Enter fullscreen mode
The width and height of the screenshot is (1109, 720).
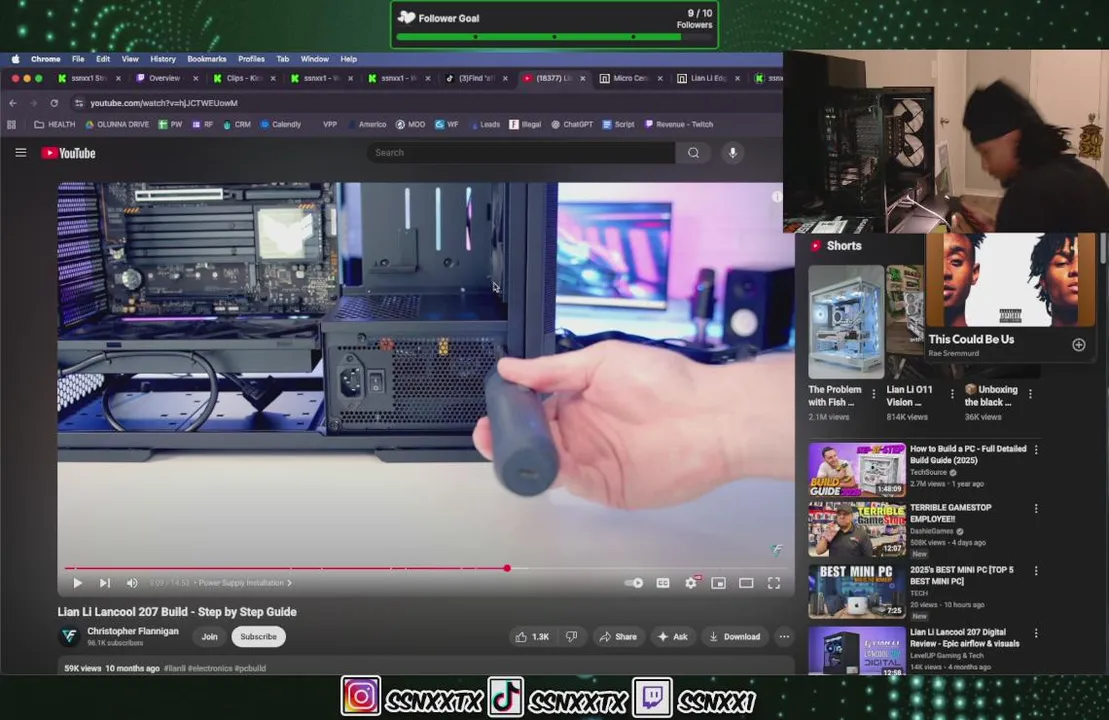774,583
